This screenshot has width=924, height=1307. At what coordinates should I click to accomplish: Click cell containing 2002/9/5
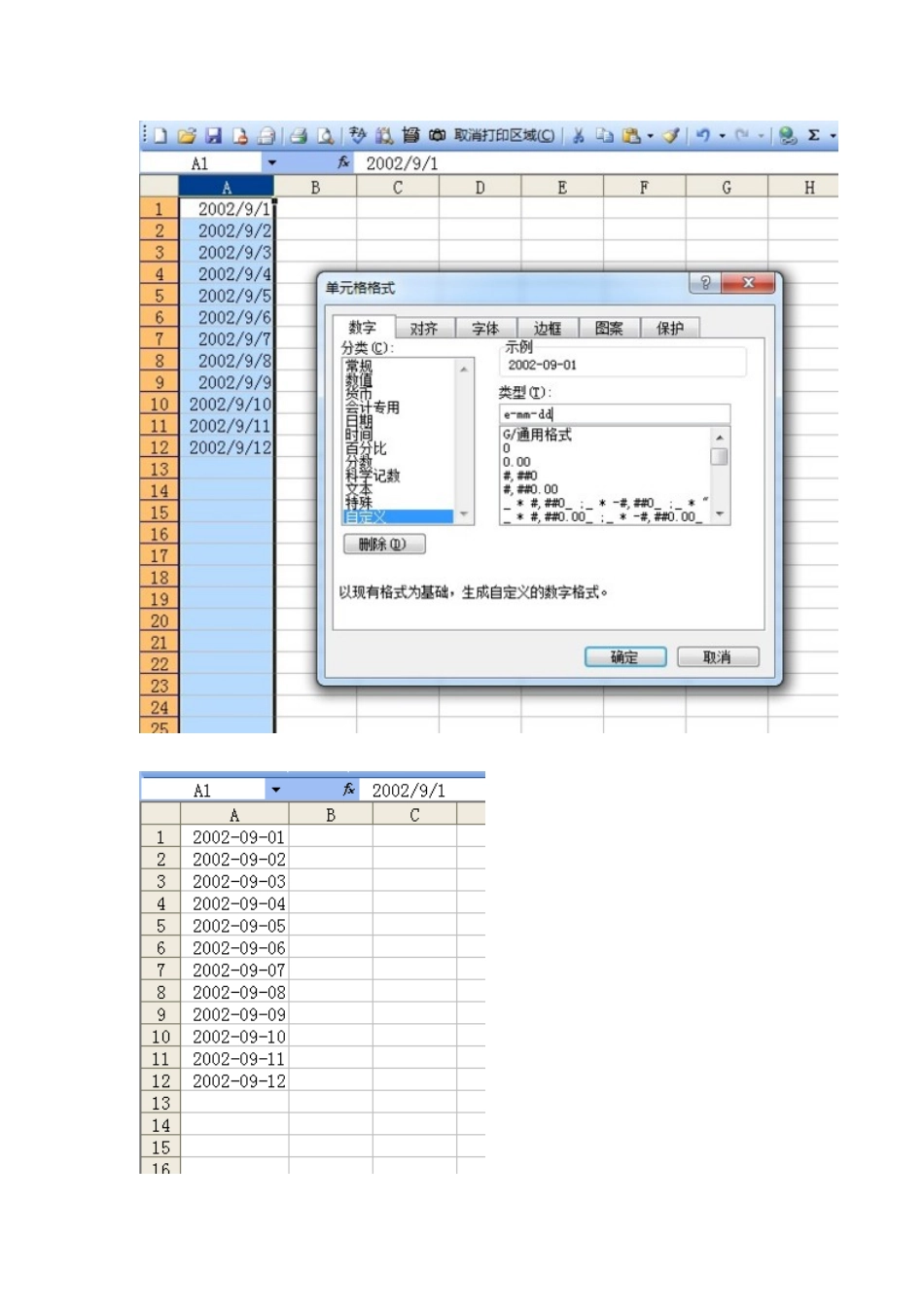coord(227,296)
